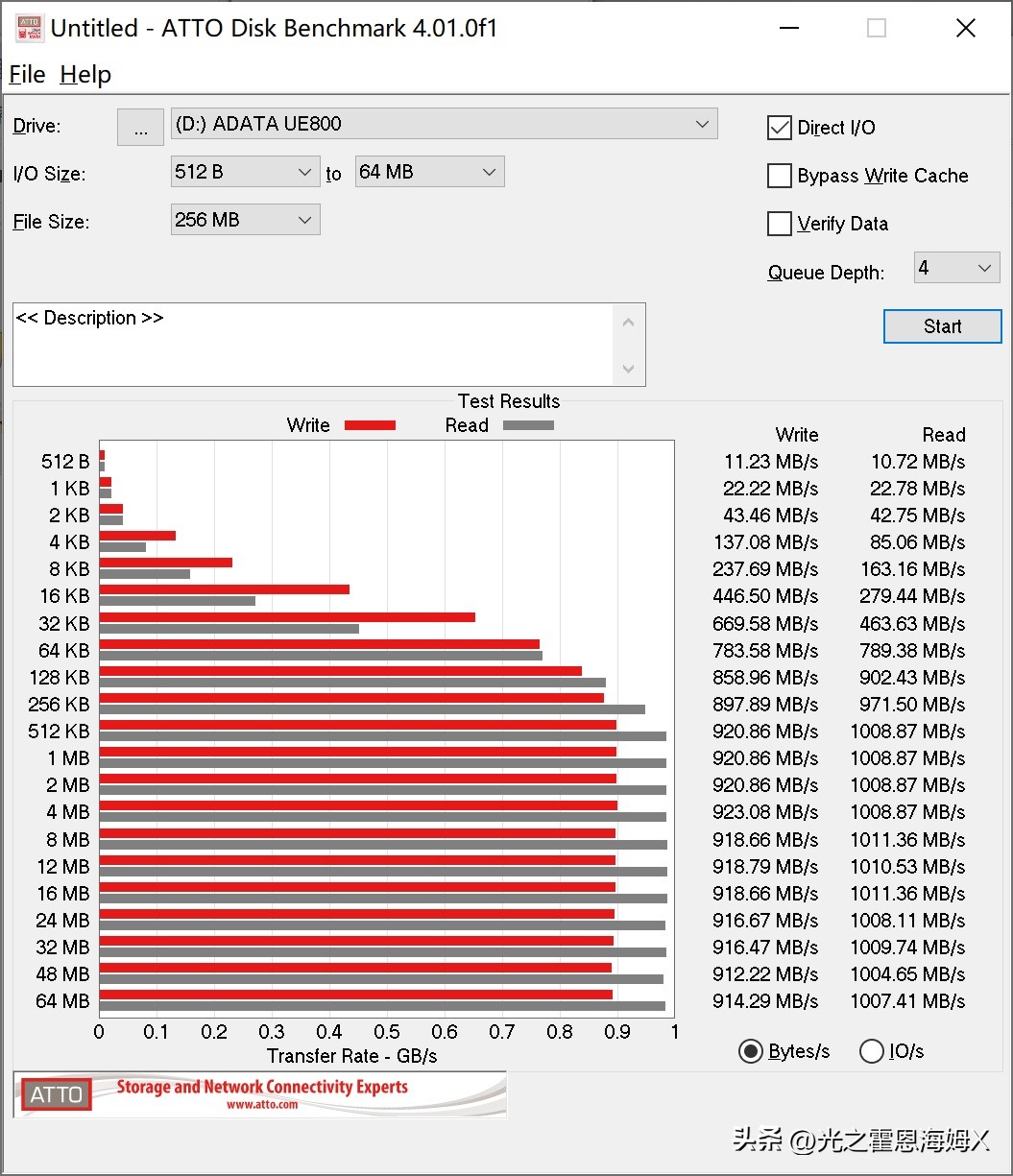1013x1176 pixels.
Task: Click the gray Read legend swatch
Action: (528, 425)
